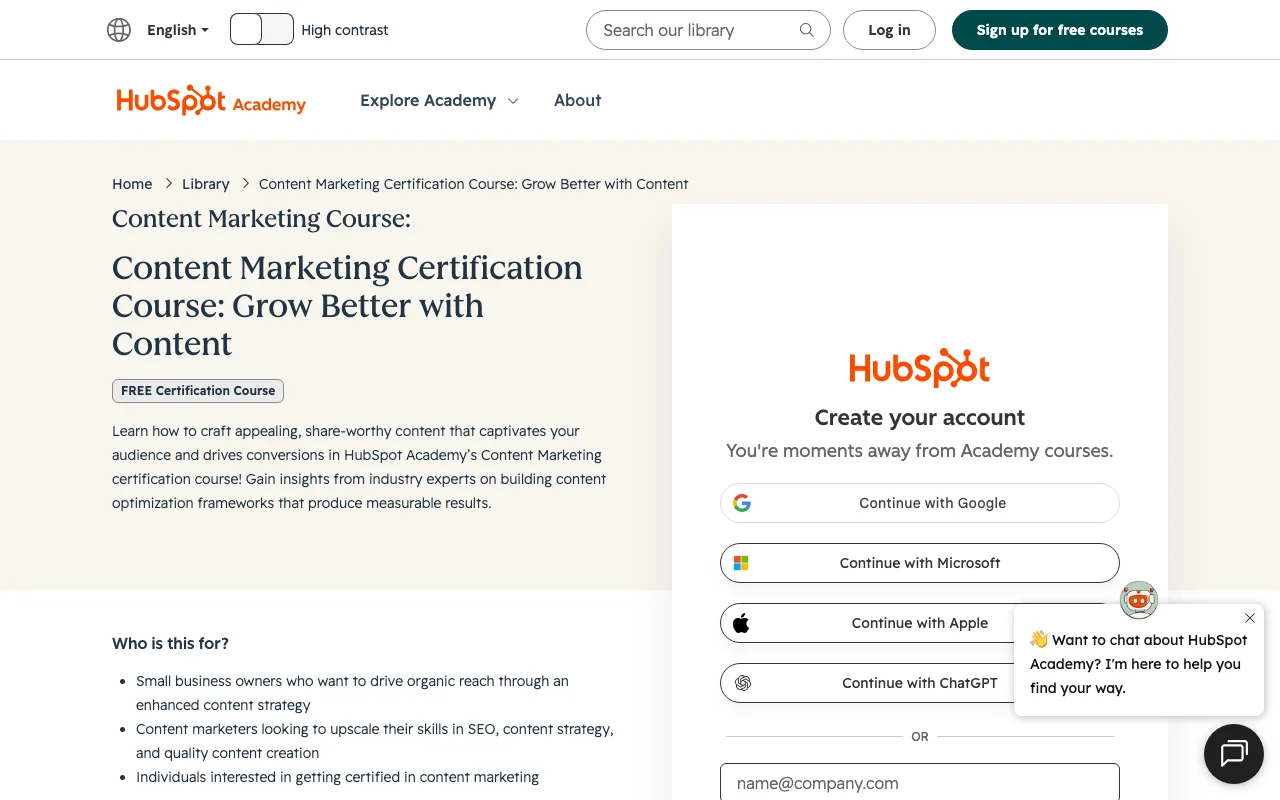This screenshot has height=800, width=1280.
Task: Click the 'Create your account' heading
Action: (x=920, y=417)
